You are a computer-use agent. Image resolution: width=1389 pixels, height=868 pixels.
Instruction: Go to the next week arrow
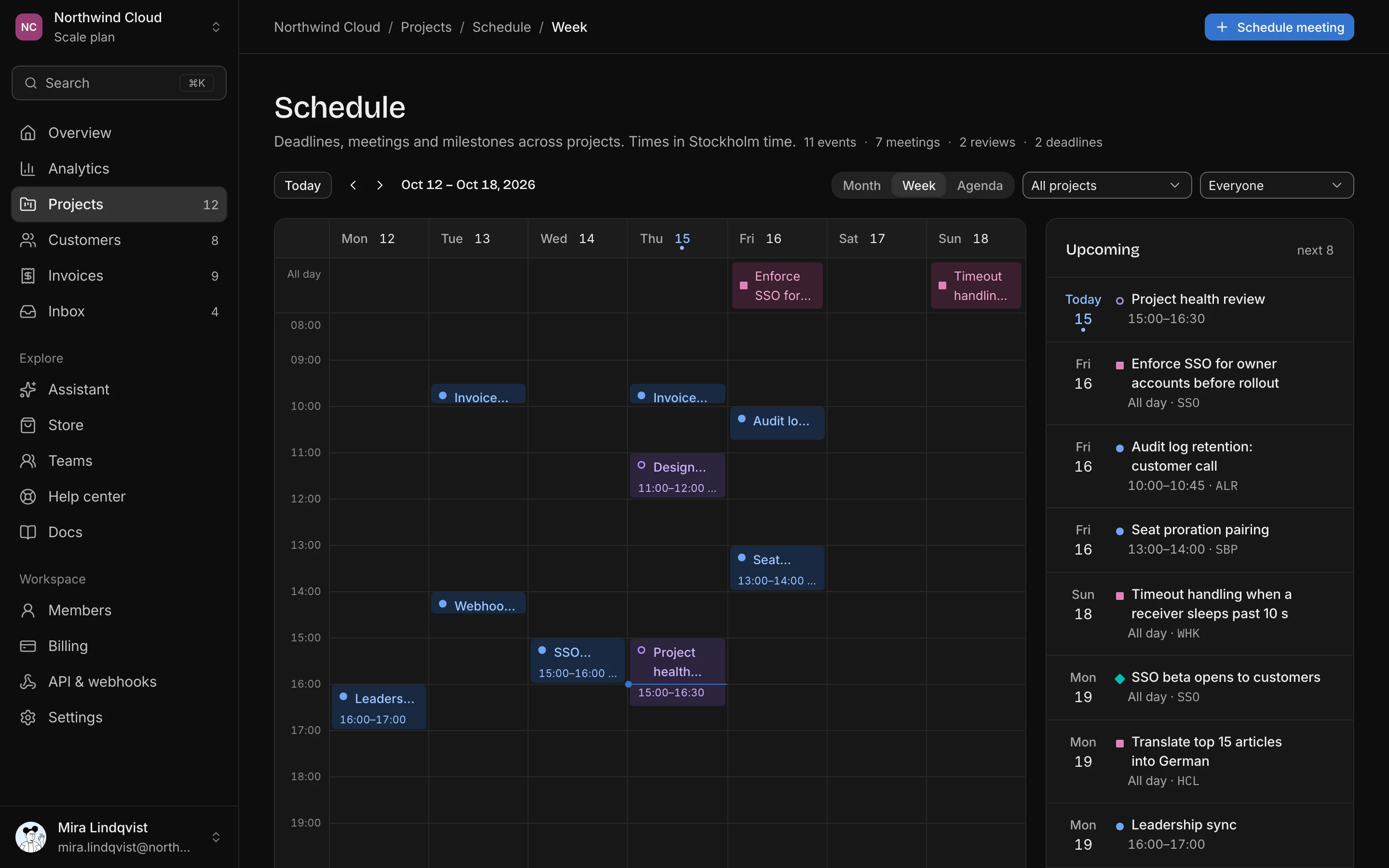point(380,185)
